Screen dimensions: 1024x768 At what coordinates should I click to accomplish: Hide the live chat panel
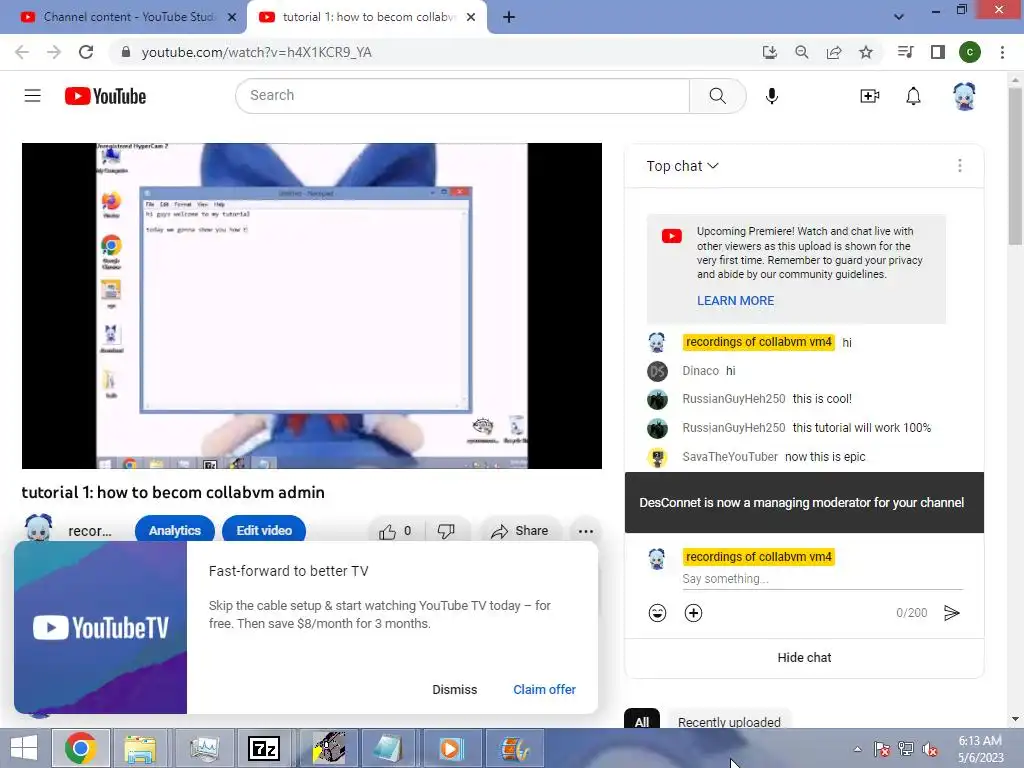[804, 658]
